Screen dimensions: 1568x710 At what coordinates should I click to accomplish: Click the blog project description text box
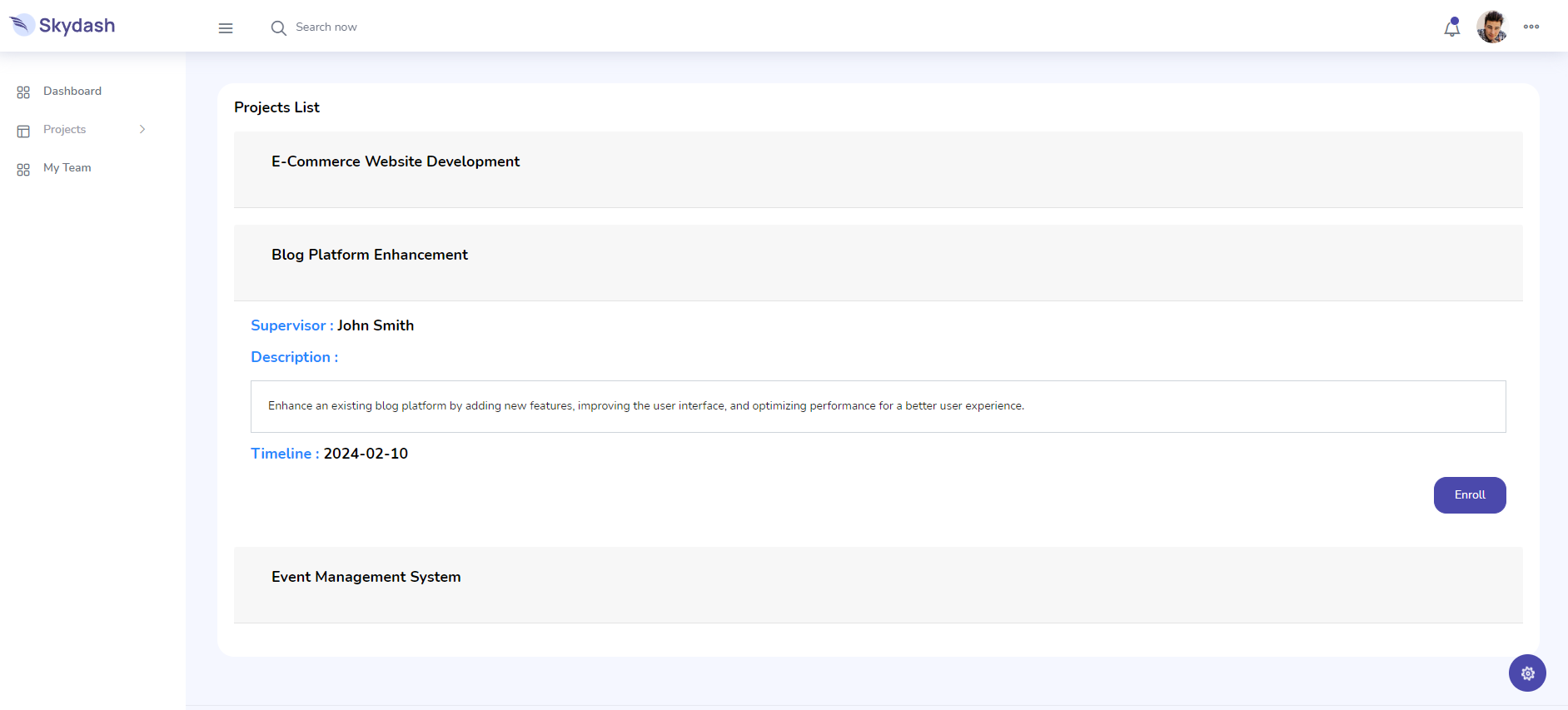tap(878, 406)
